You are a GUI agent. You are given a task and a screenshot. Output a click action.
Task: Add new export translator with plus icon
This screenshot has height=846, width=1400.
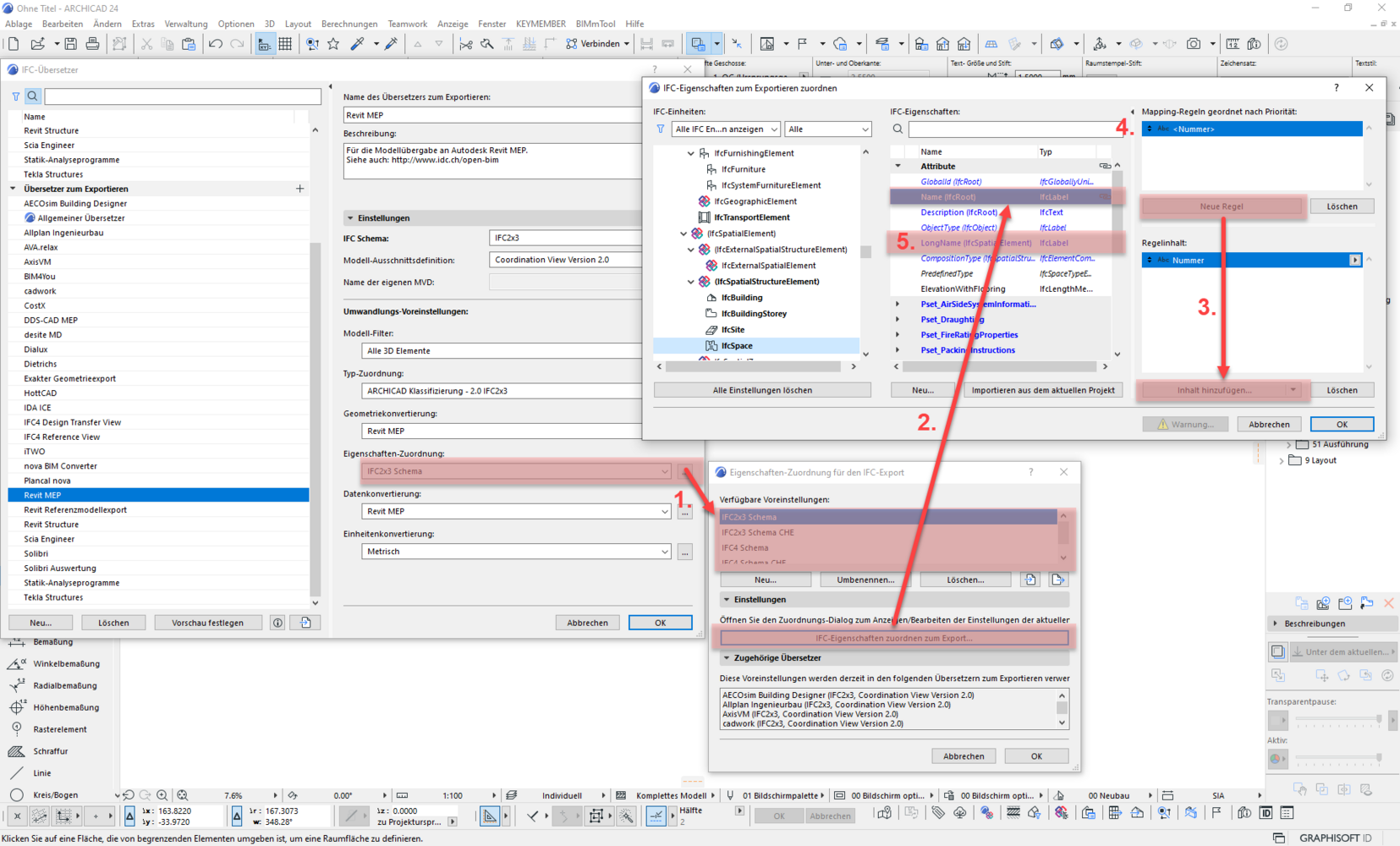click(299, 189)
